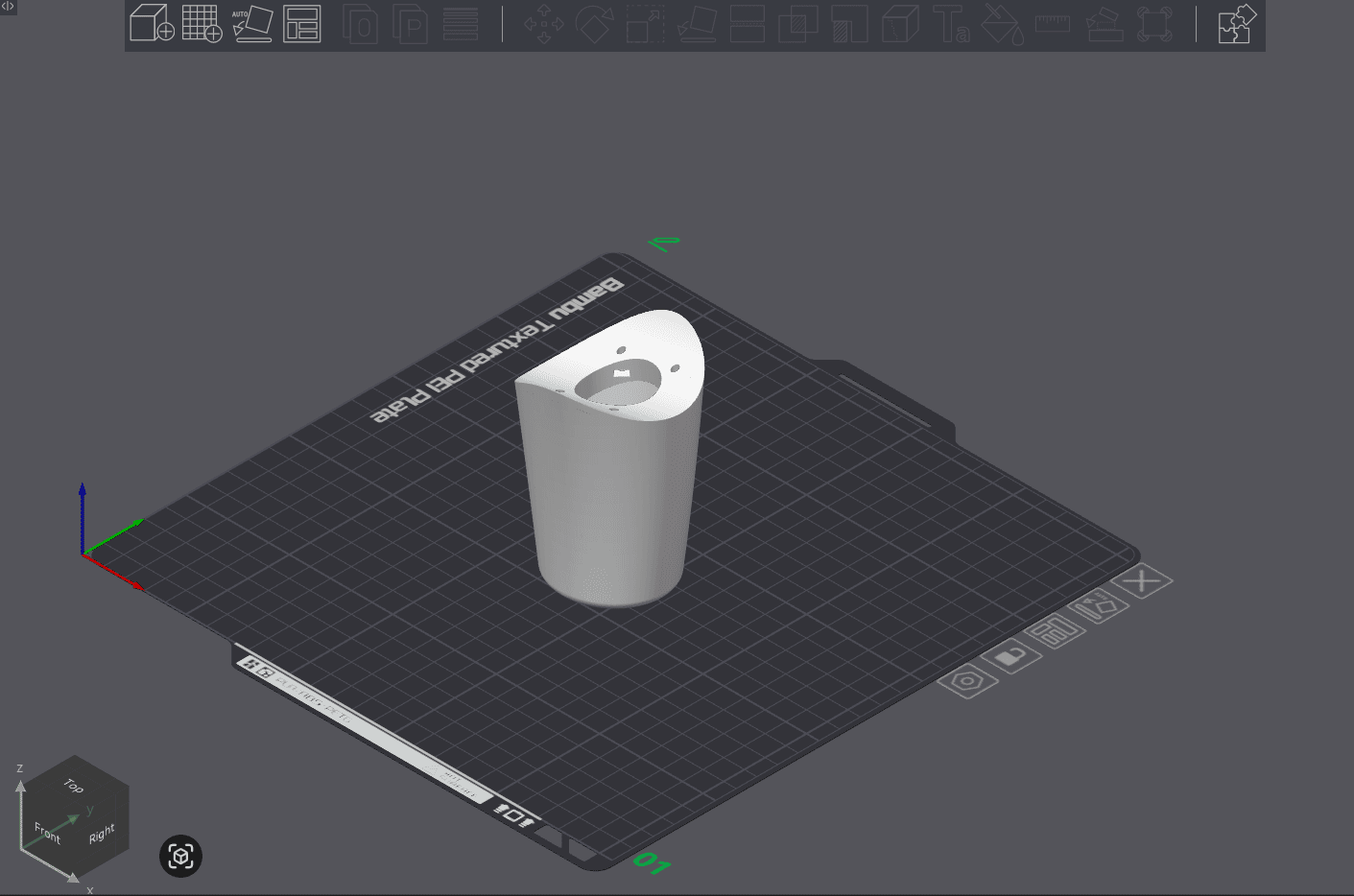Select the Scale tool
1354x896 pixels.
click(646, 23)
